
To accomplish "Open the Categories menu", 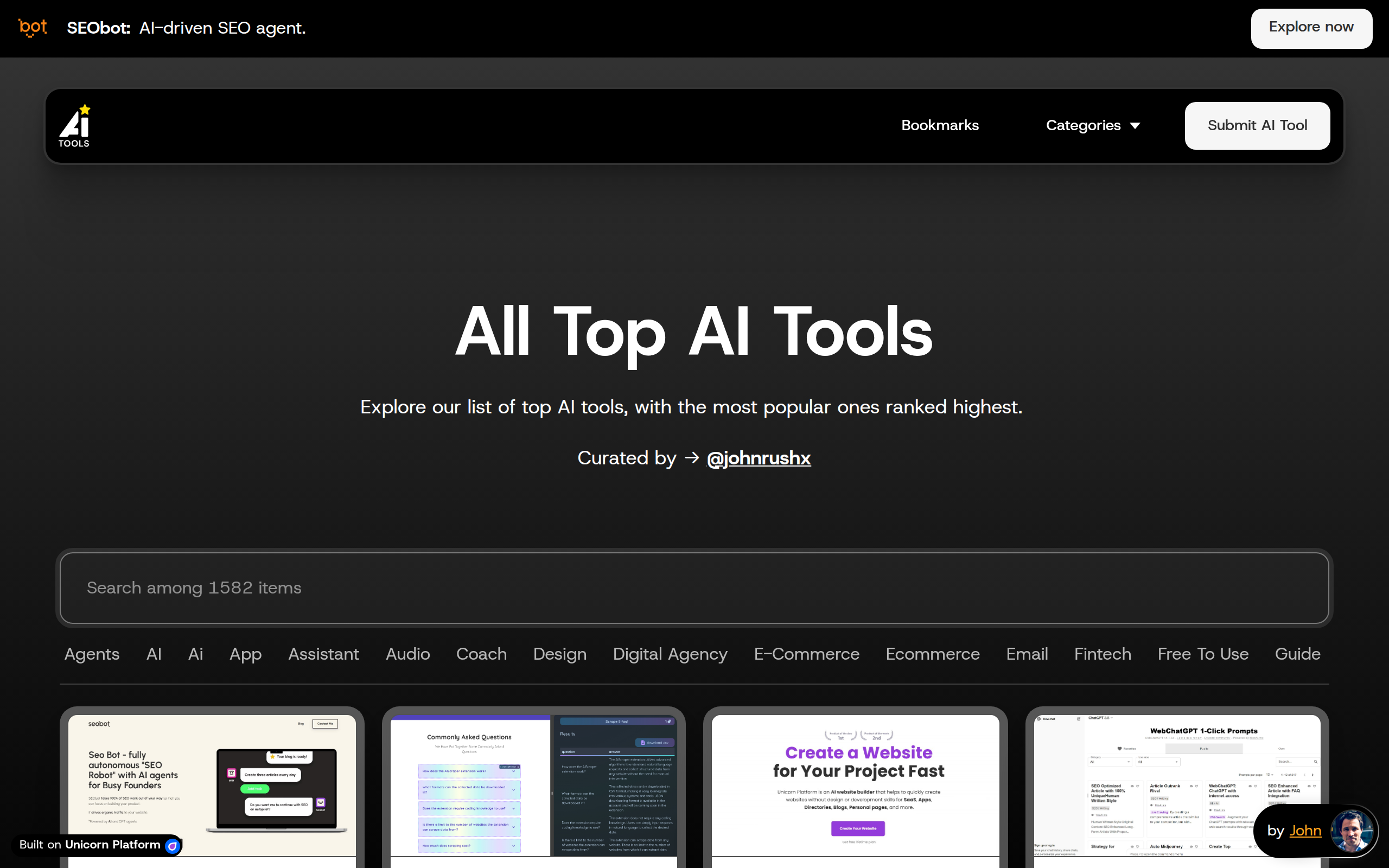I will click(x=1093, y=125).
